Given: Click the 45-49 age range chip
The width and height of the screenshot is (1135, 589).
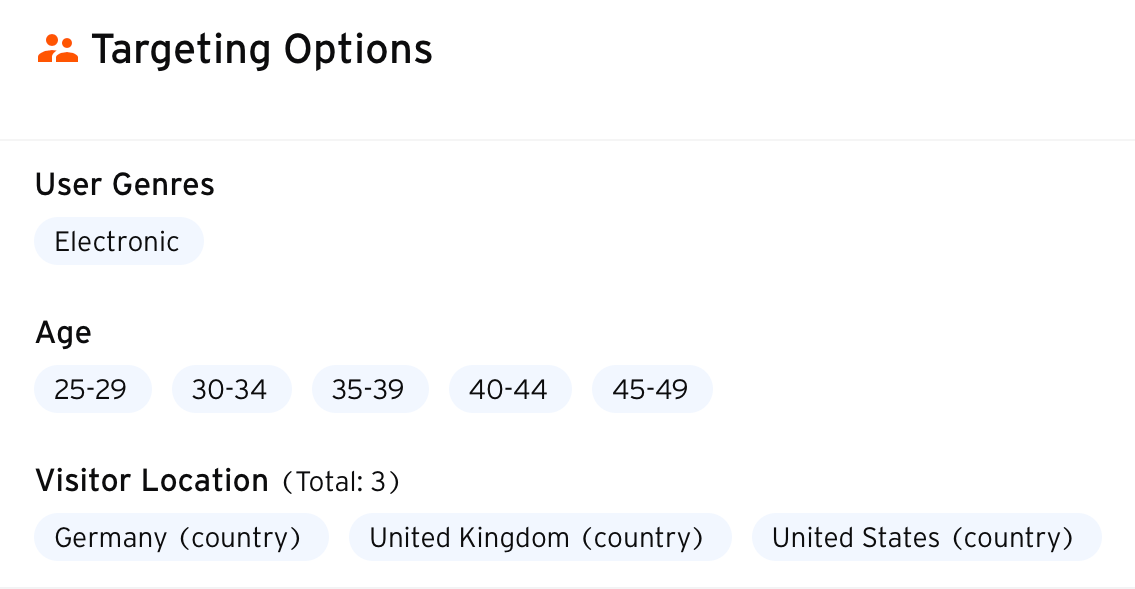Looking at the screenshot, I should coord(651,389).
